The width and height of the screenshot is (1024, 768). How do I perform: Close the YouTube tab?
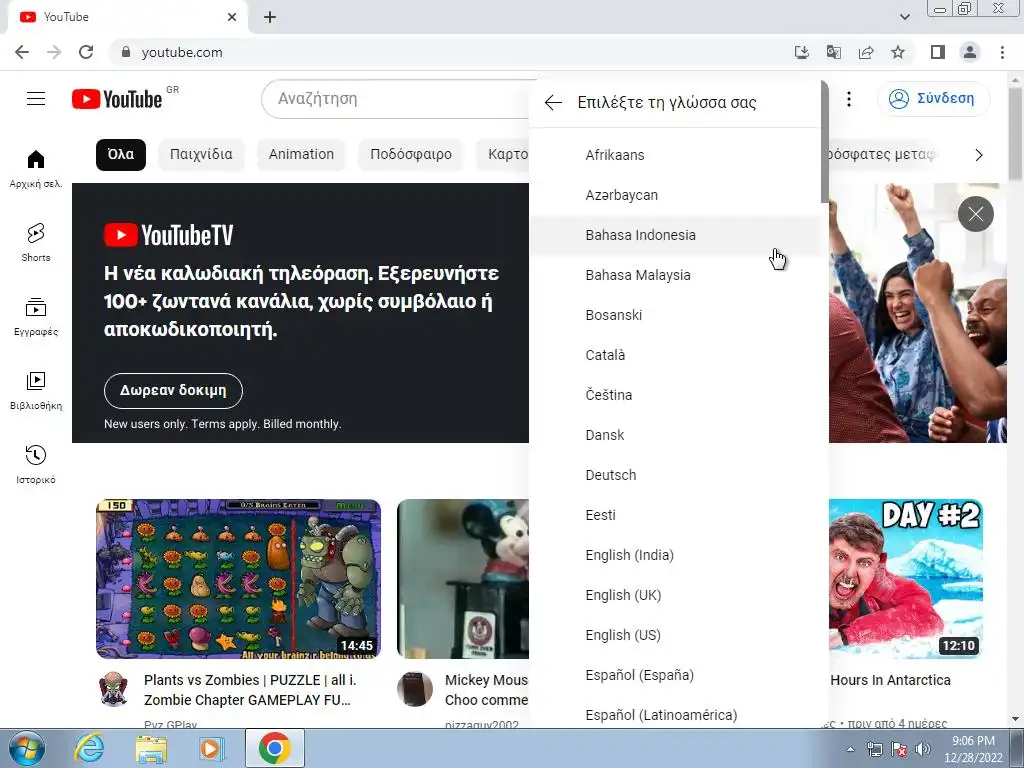[x=232, y=17]
